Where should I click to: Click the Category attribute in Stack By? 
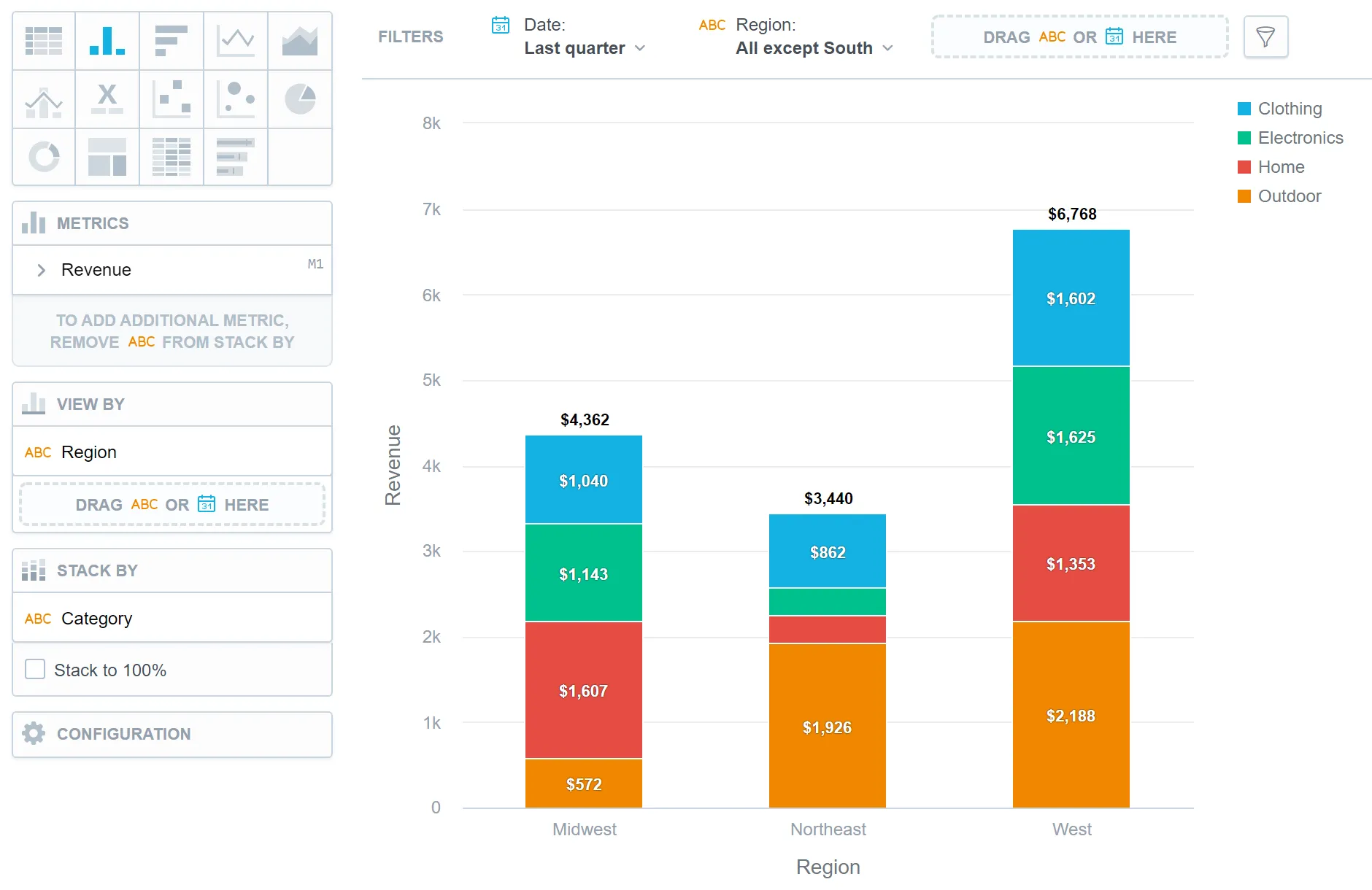point(96,619)
